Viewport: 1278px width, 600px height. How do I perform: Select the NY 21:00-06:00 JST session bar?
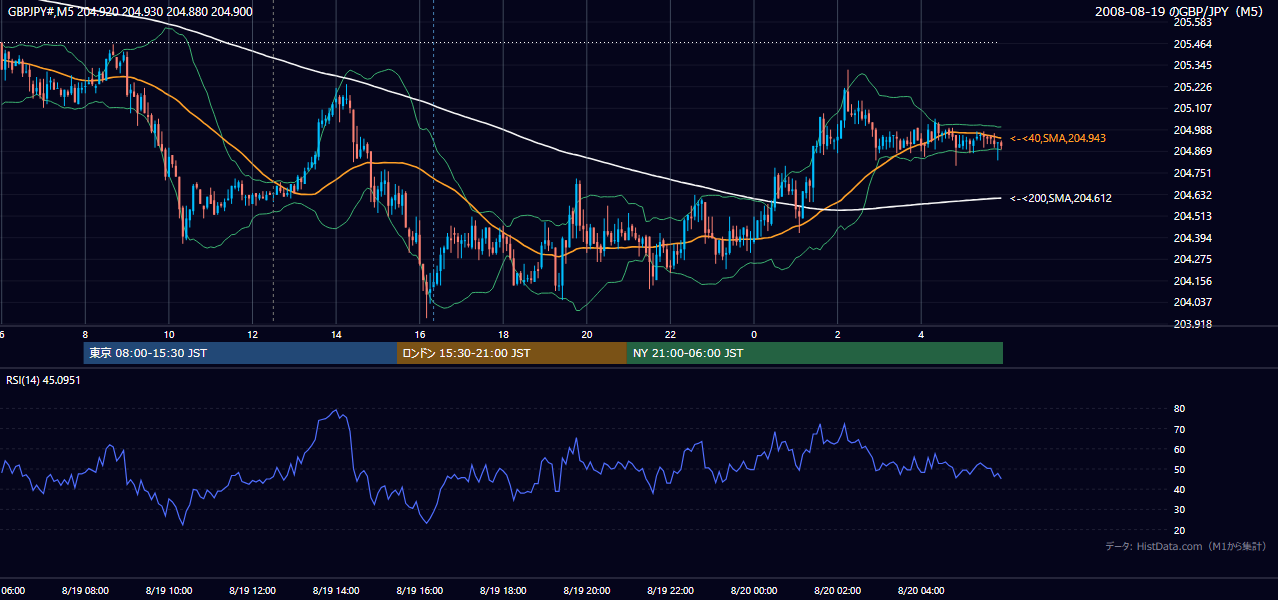pos(815,353)
